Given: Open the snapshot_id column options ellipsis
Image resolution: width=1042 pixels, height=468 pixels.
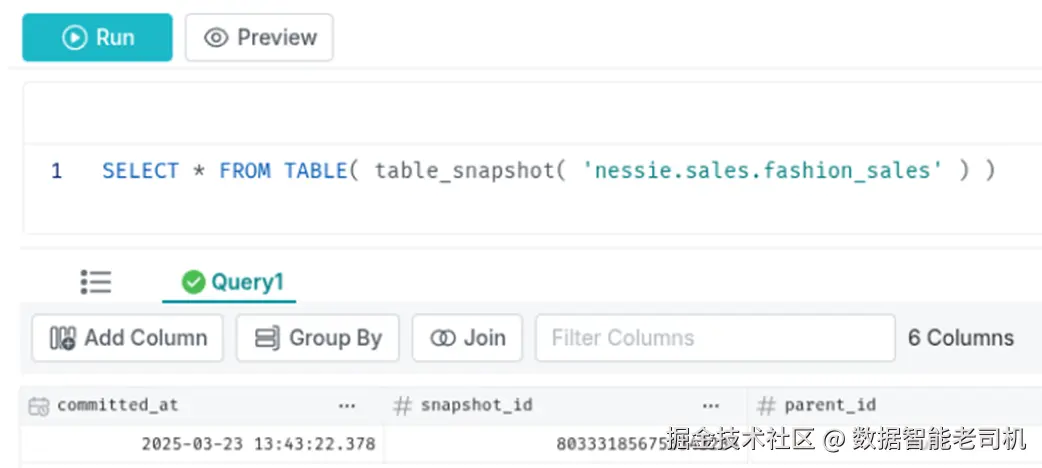Looking at the screenshot, I should pos(711,406).
